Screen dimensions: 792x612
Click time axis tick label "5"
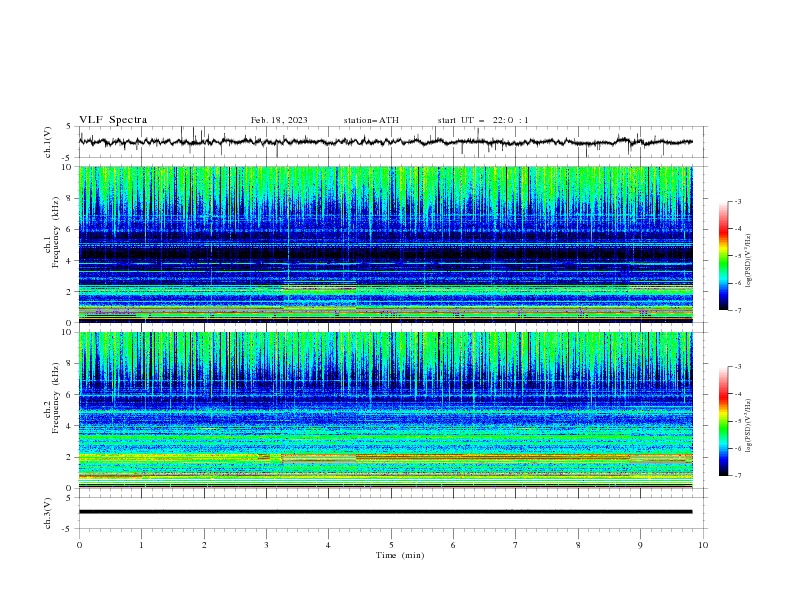pyautogui.click(x=391, y=545)
